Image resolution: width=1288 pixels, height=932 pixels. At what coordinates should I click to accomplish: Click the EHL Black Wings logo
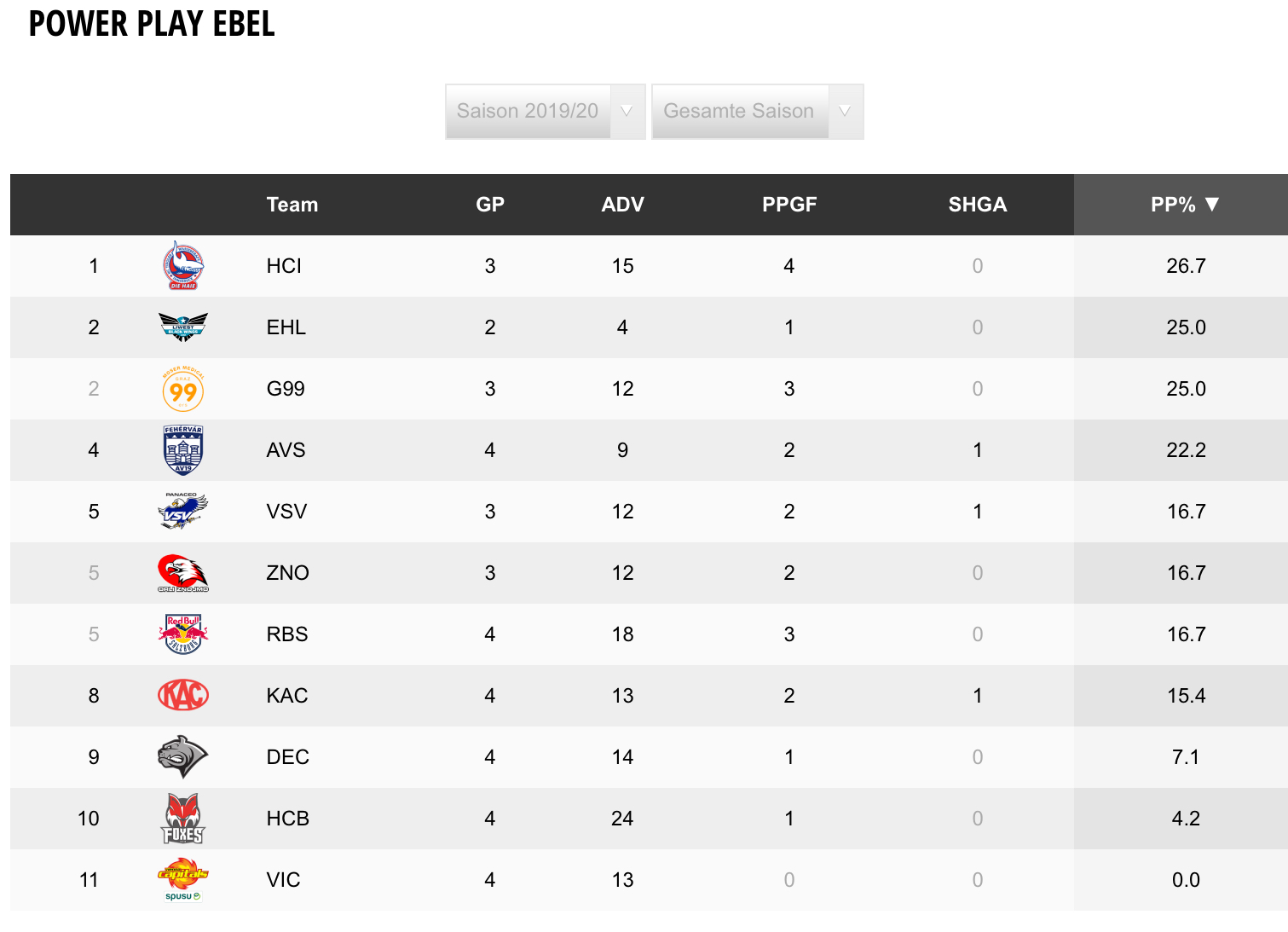coord(183,327)
